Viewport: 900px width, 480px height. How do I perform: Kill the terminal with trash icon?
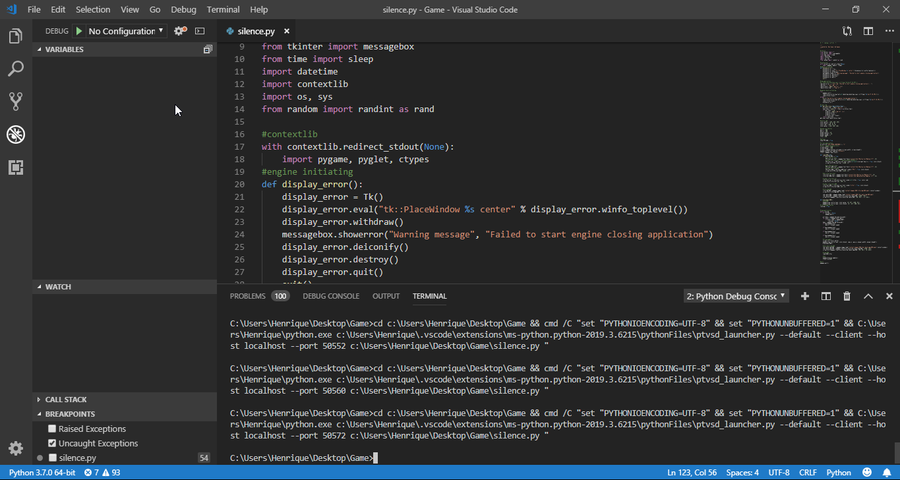[847, 296]
